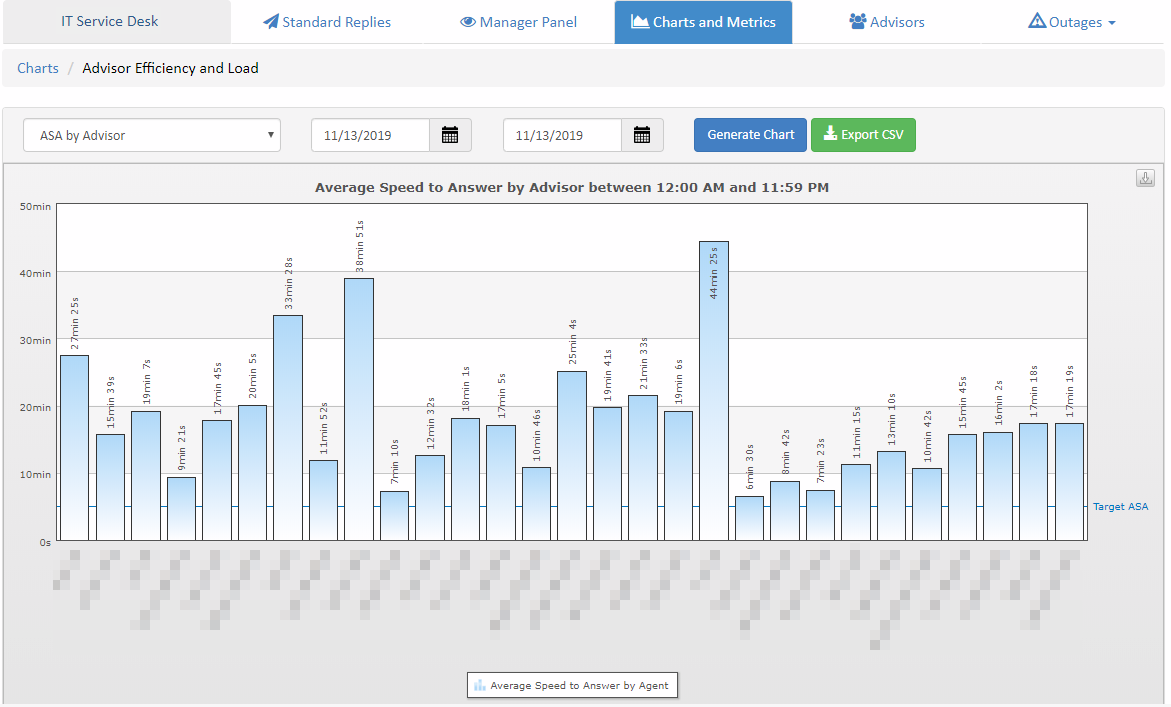Click the Manager Panel eye icon
This screenshot has width=1171, height=707.
tap(467, 22)
